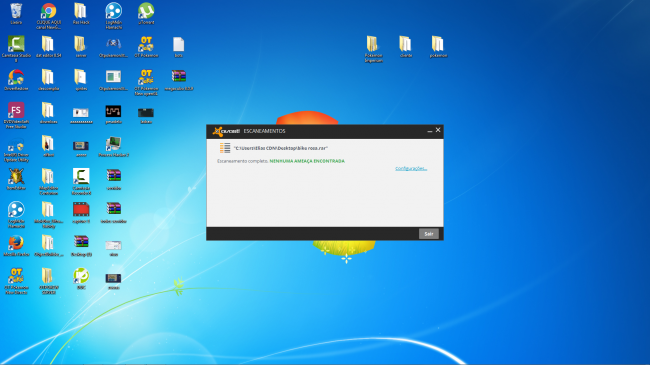The width and height of the screenshot is (650, 365).
Task: Select the Mozilla Firefox shortcut
Action: click(x=16, y=246)
